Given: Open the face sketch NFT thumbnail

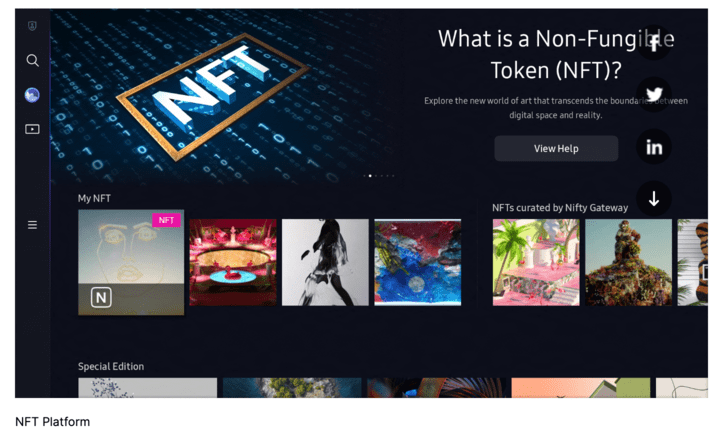Looking at the screenshot, I should point(131,262).
